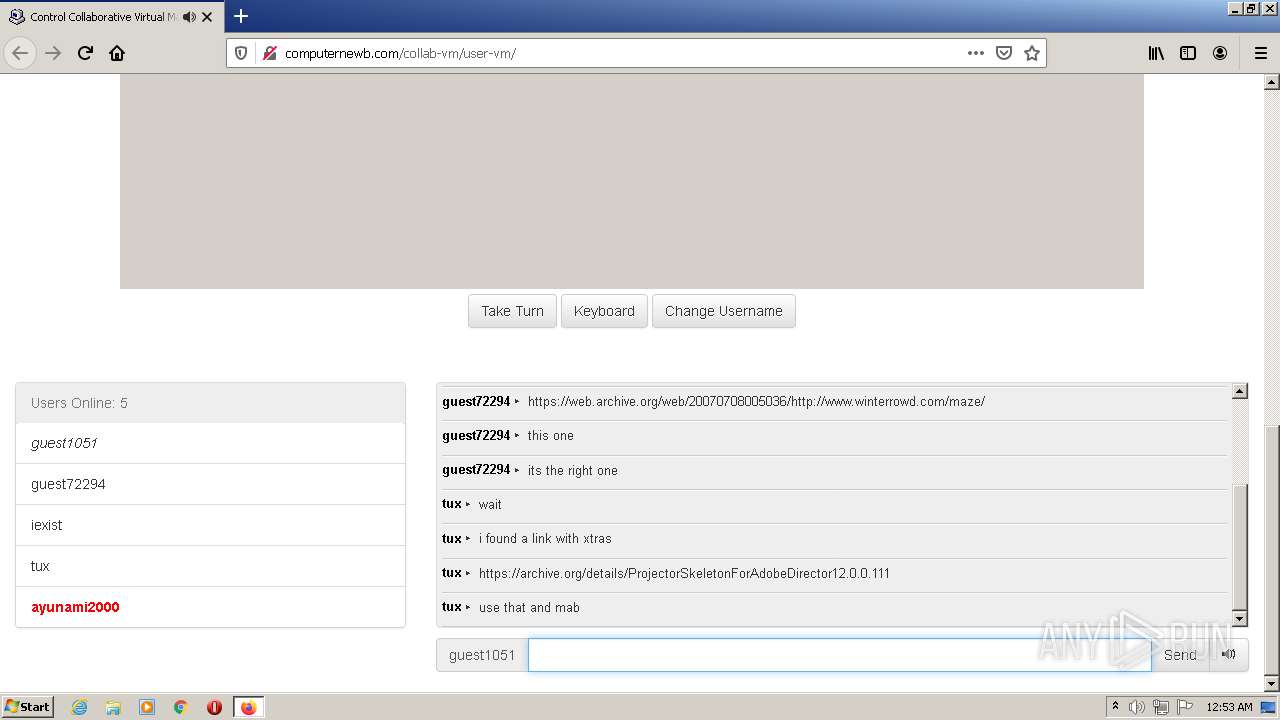The width and height of the screenshot is (1280, 720).
Task: Open the network tray icon
Action: (x=1161, y=707)
